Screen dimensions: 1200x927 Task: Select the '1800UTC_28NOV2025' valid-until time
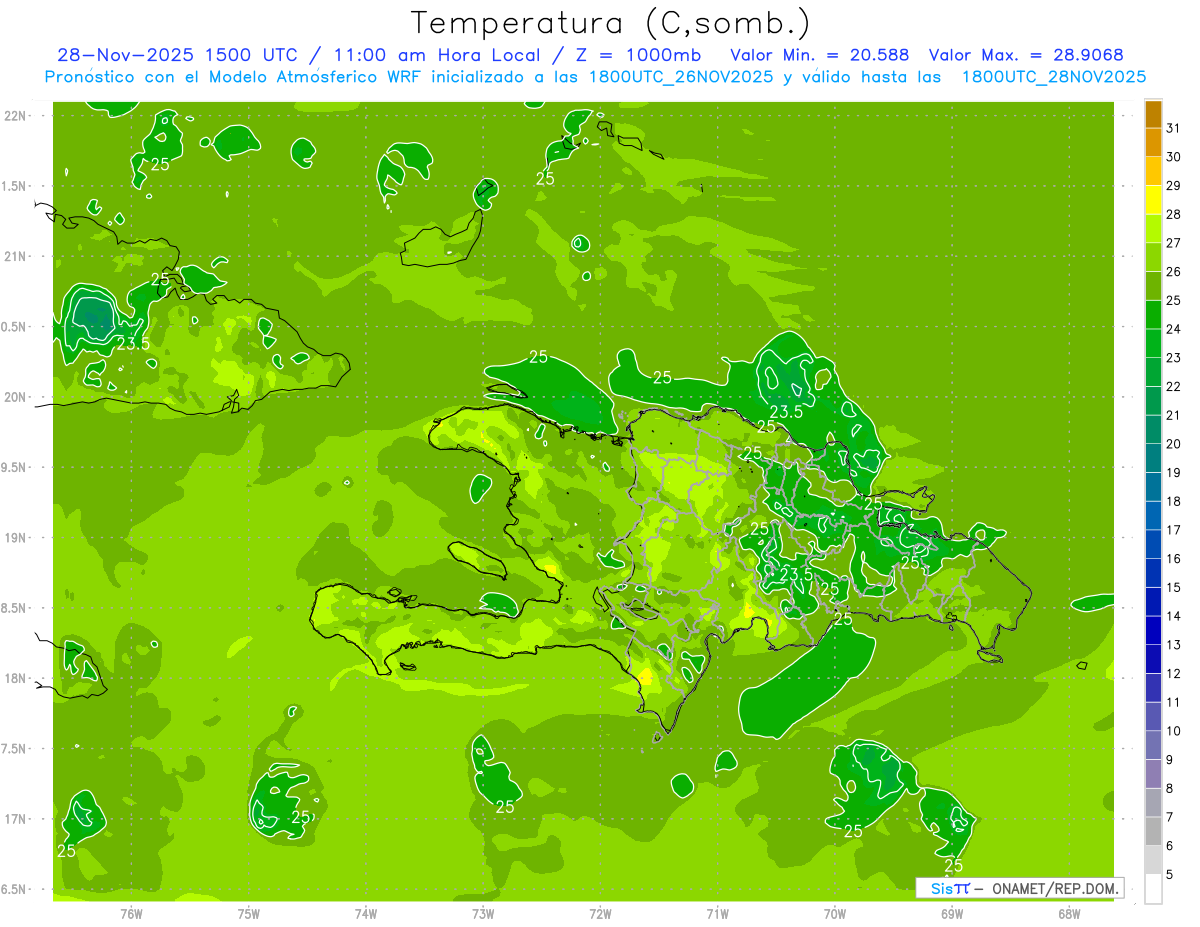tap(1053, 77)
